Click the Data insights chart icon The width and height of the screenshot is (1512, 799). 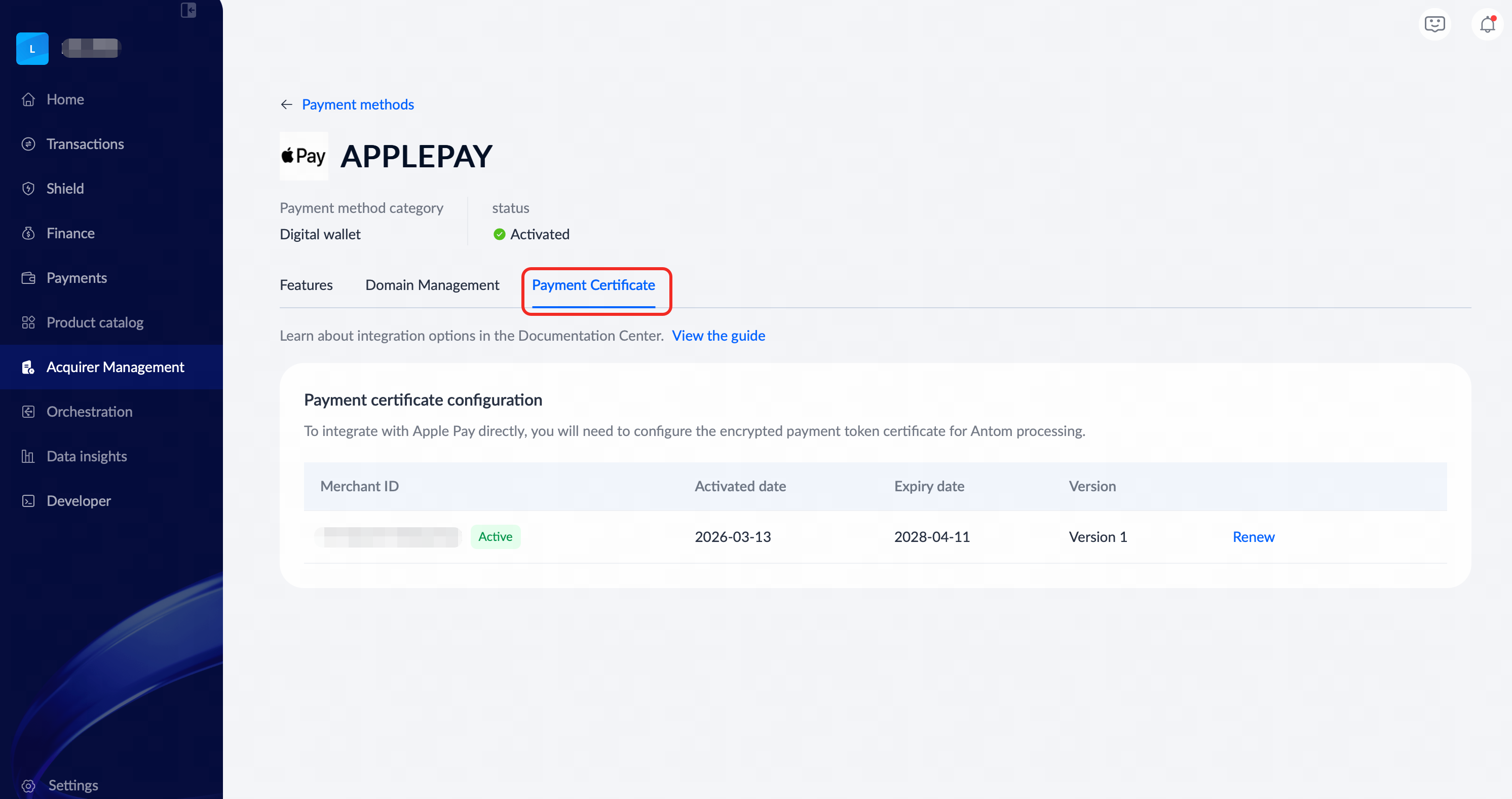tap(28, 457)
